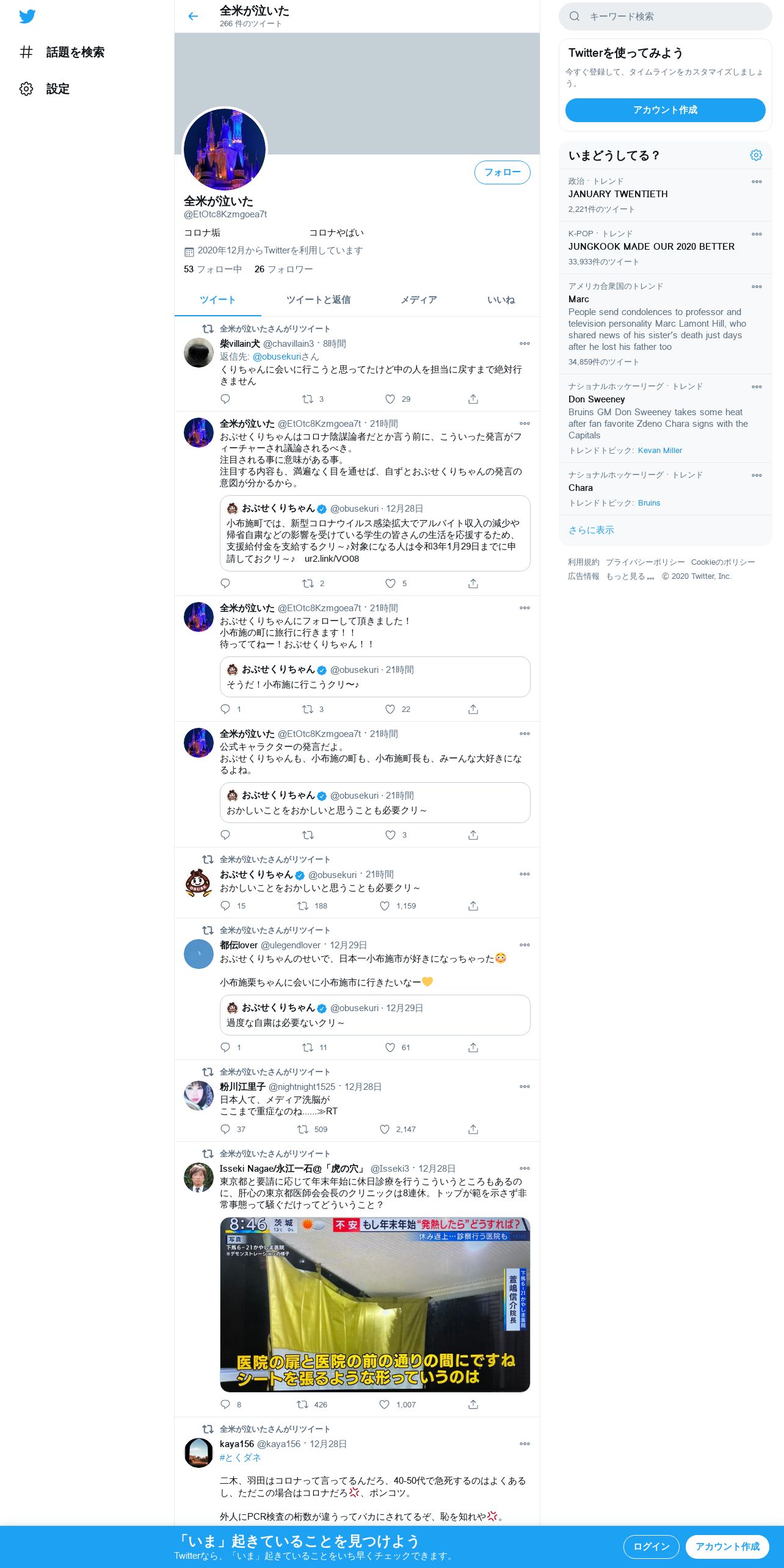Open more options on 柴villain犬 tweet
The height and width of the screenshot is (1568, 784).
(x=524, y=344)
